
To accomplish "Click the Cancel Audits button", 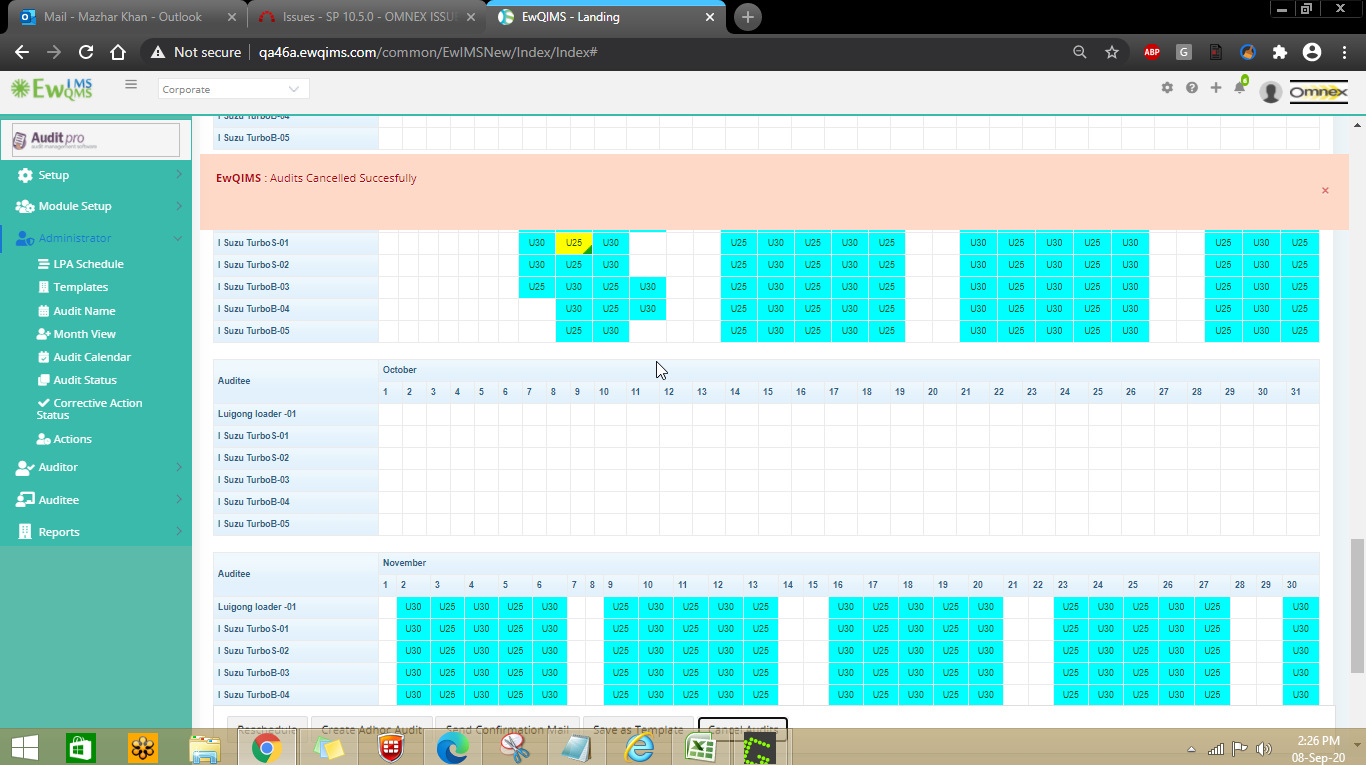I will pyautogui.click(x=743, y=729).
